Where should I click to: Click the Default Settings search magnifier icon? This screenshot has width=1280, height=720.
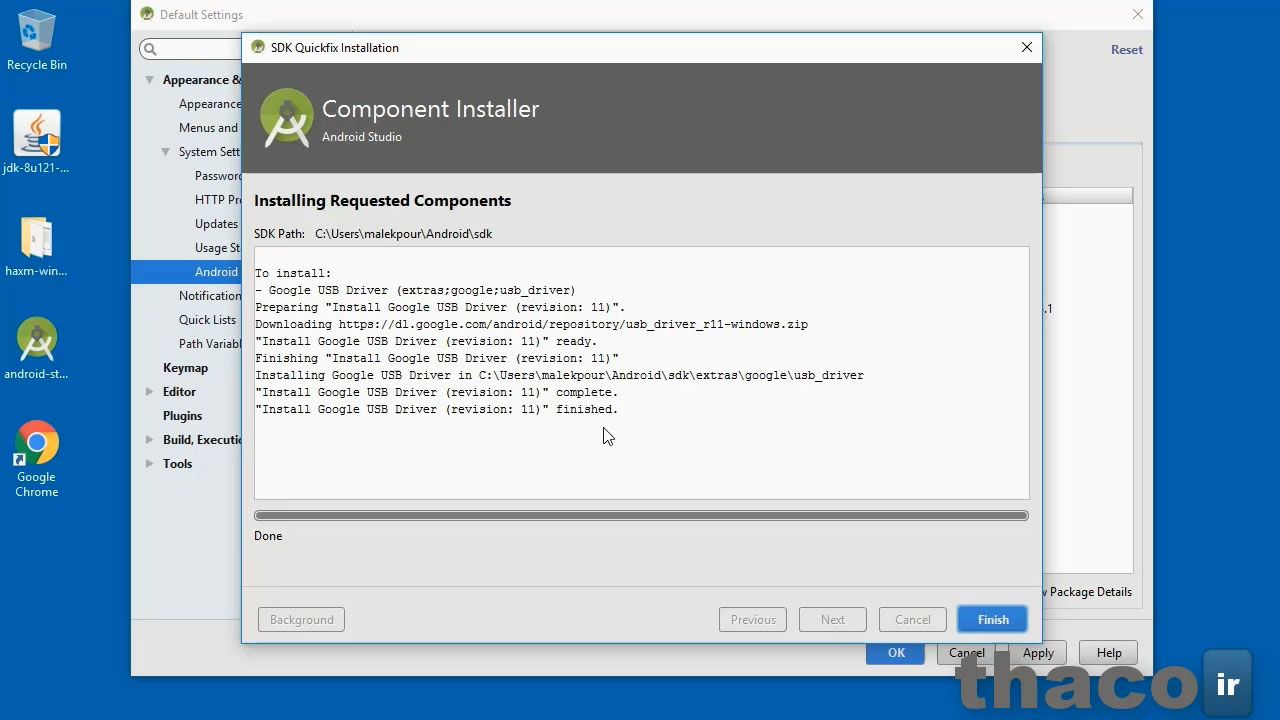(150, 49)
